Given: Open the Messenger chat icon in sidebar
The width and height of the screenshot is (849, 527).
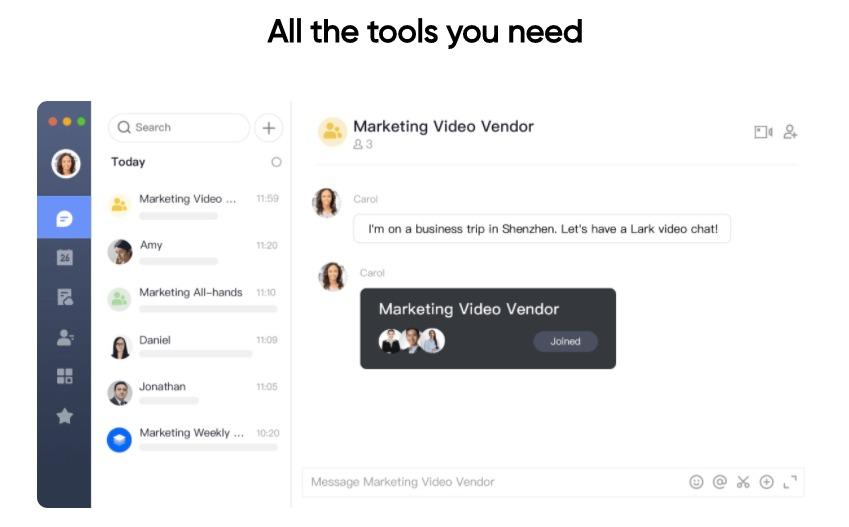Looking at the screenshot, I should (x=64, y=218).
